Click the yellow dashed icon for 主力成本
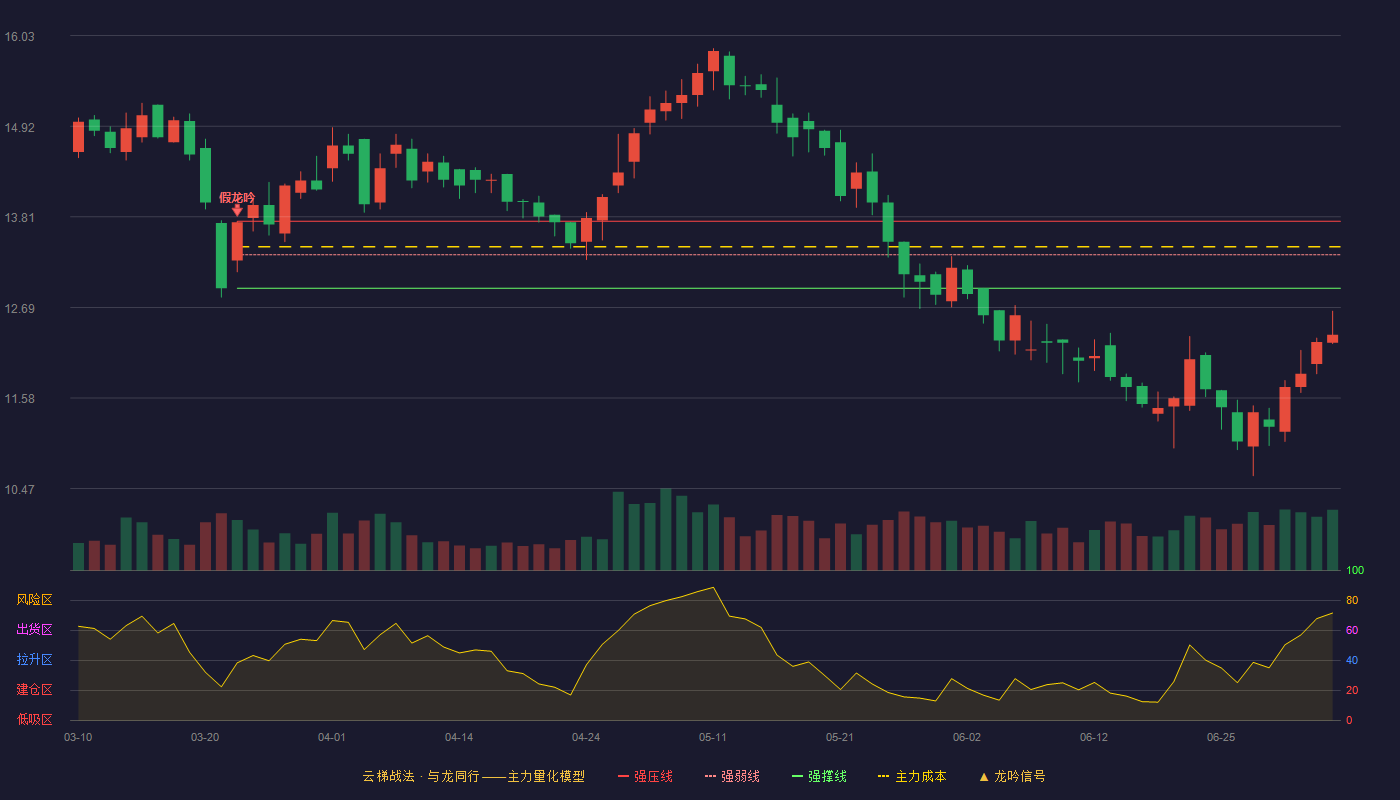 [883, 777]
